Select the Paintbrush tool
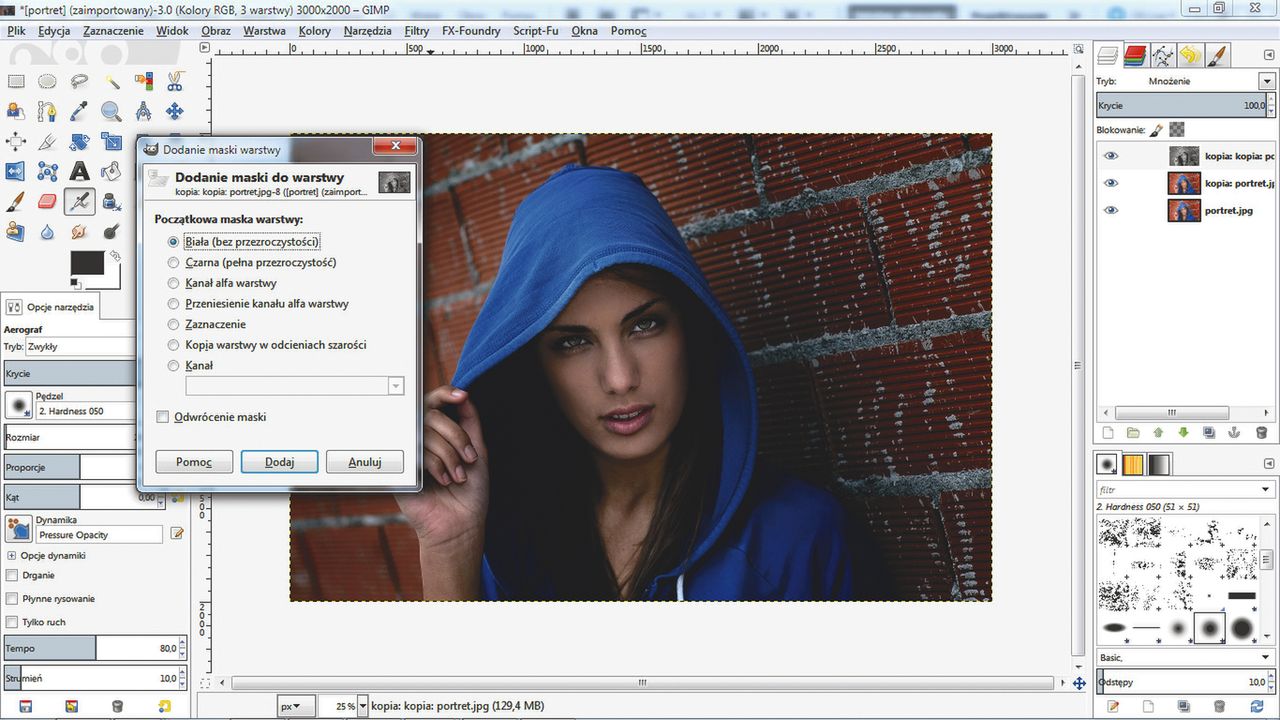The image size is (1280, 720). point(15,201)
